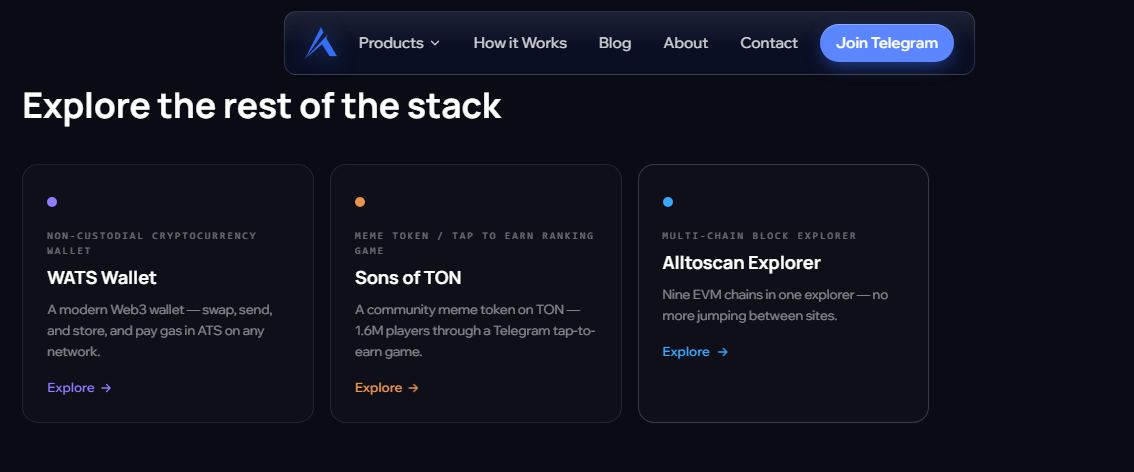Image resolution: width=1134 pixels, height=472 pixels.
Task: Click the 'Non-custodial cryptocurrency wallet' label
Action: pyautogui.click(x=152, y=243)
